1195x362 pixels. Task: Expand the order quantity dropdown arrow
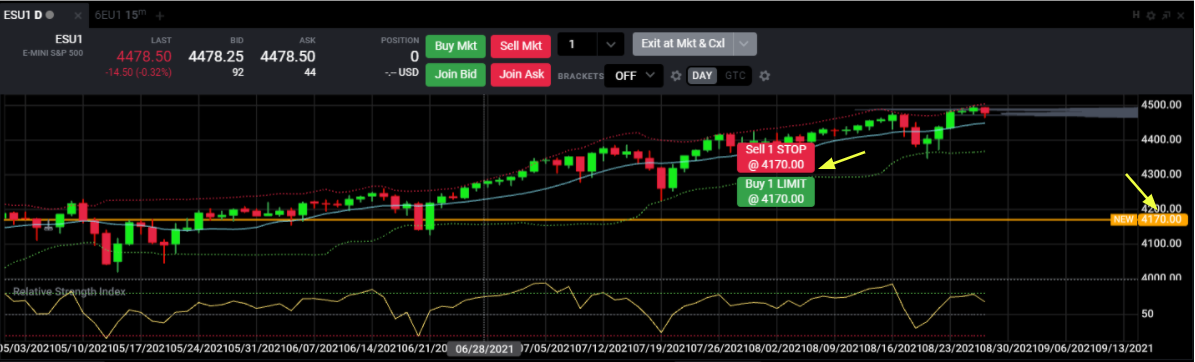(x=610, y=45)
